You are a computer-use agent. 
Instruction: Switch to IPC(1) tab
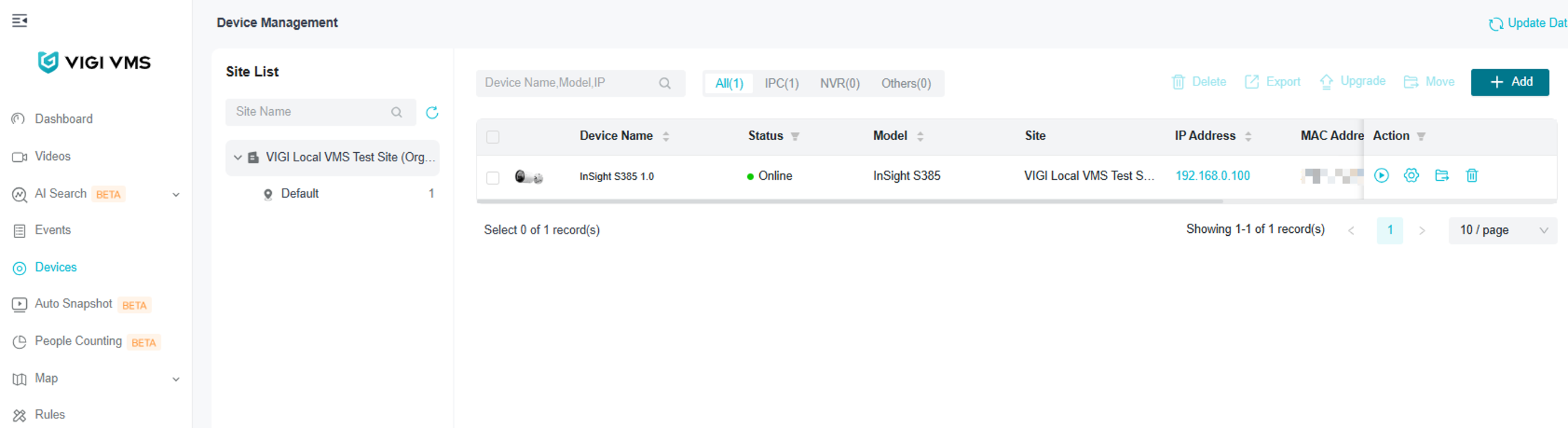(x=781, y=84)
